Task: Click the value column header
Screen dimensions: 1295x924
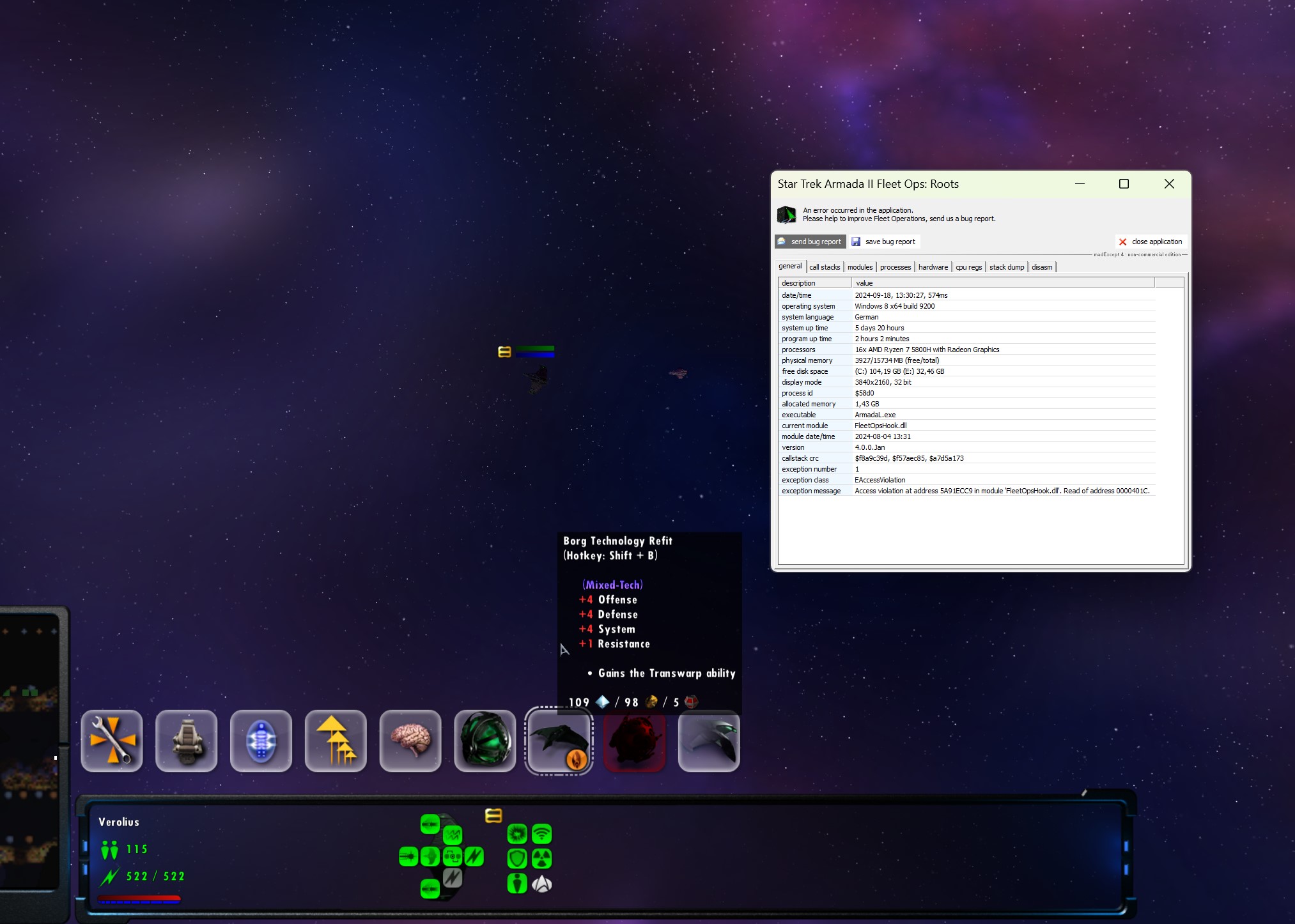Action: (x=1003, y=283)
